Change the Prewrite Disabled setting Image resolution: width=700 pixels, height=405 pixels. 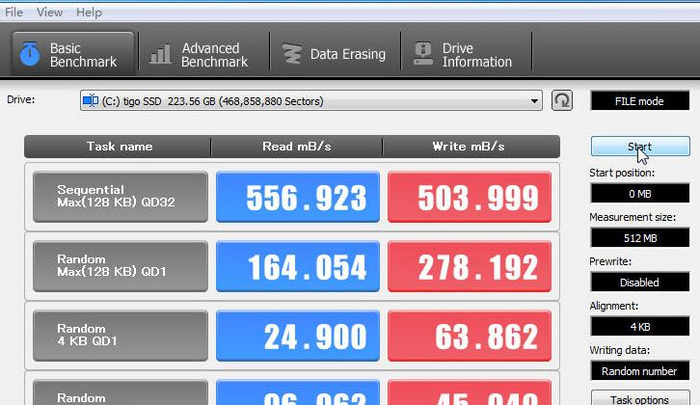(639, 281)
